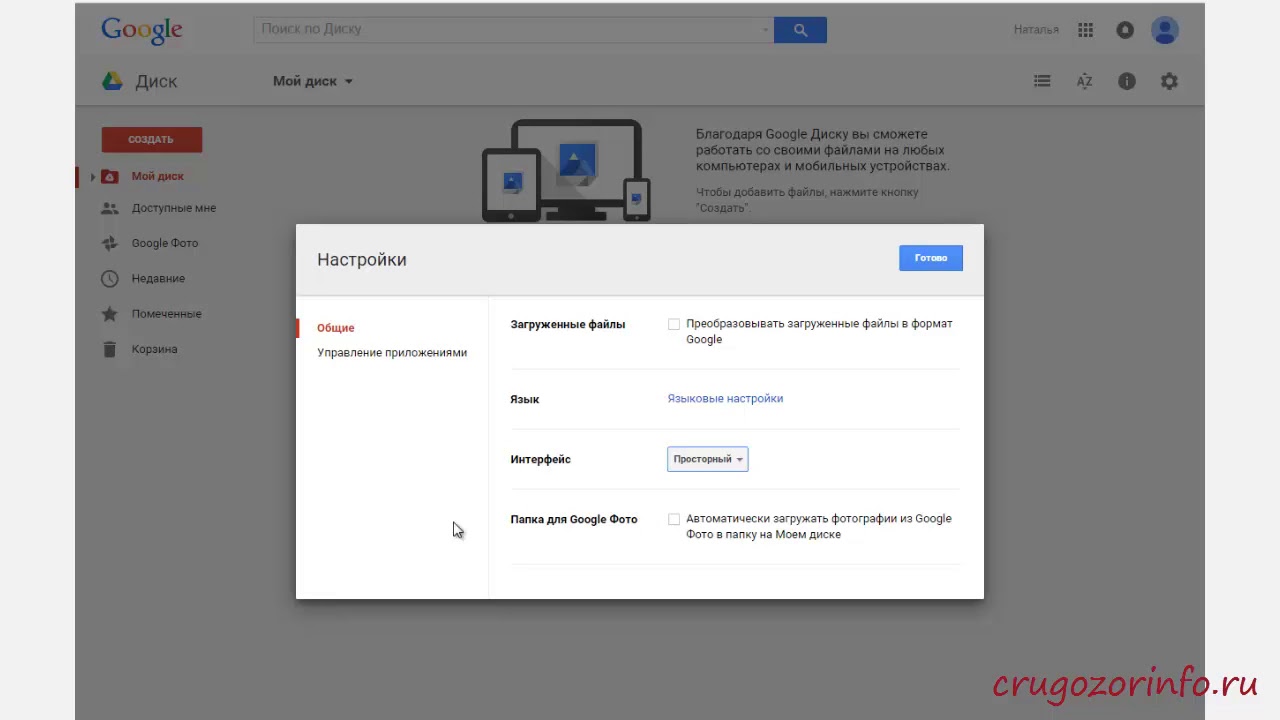Open the Просторный interface density dropdown
The width and height of the screenshot is (1280, 720).
pyautogui.click(x=707, y=459)
